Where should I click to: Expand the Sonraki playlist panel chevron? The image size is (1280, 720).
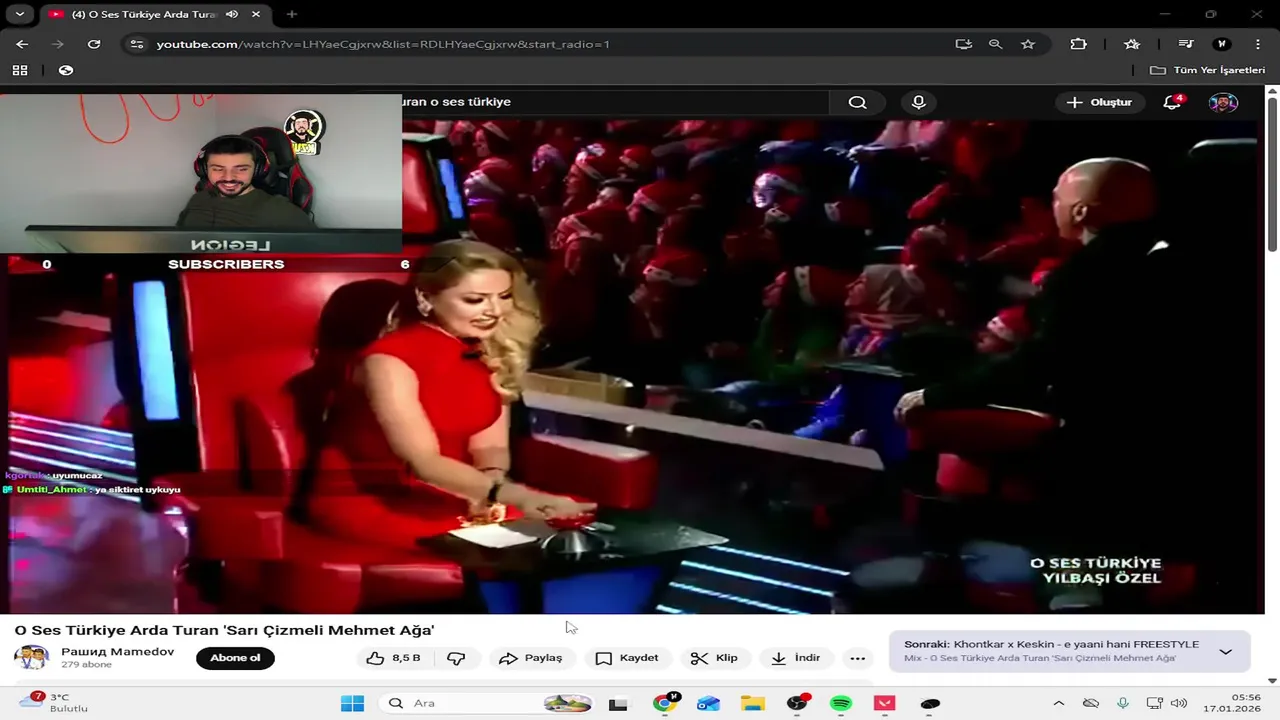coord(1225,652)
